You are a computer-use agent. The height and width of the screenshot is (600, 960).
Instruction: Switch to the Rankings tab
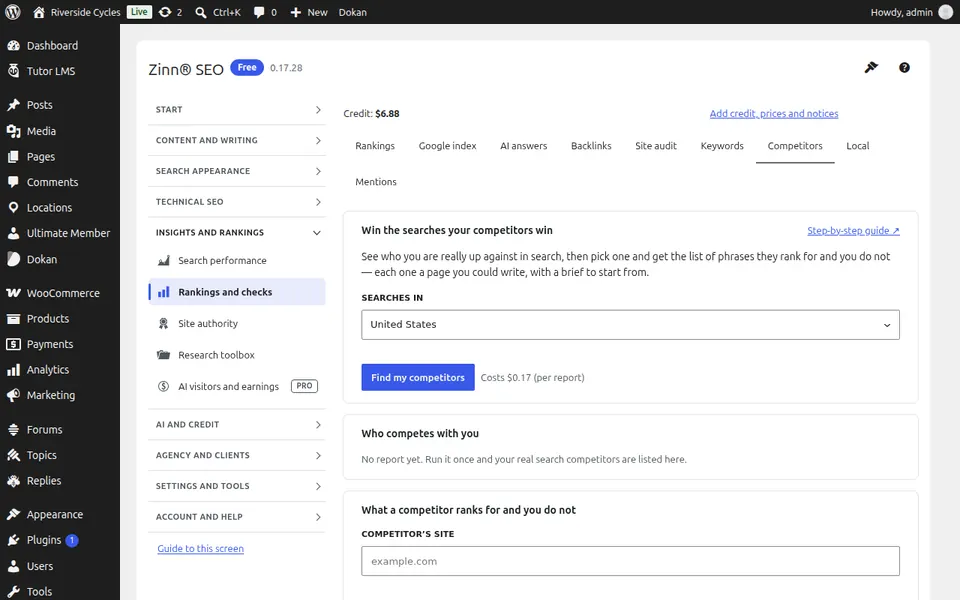click(375, 146)
